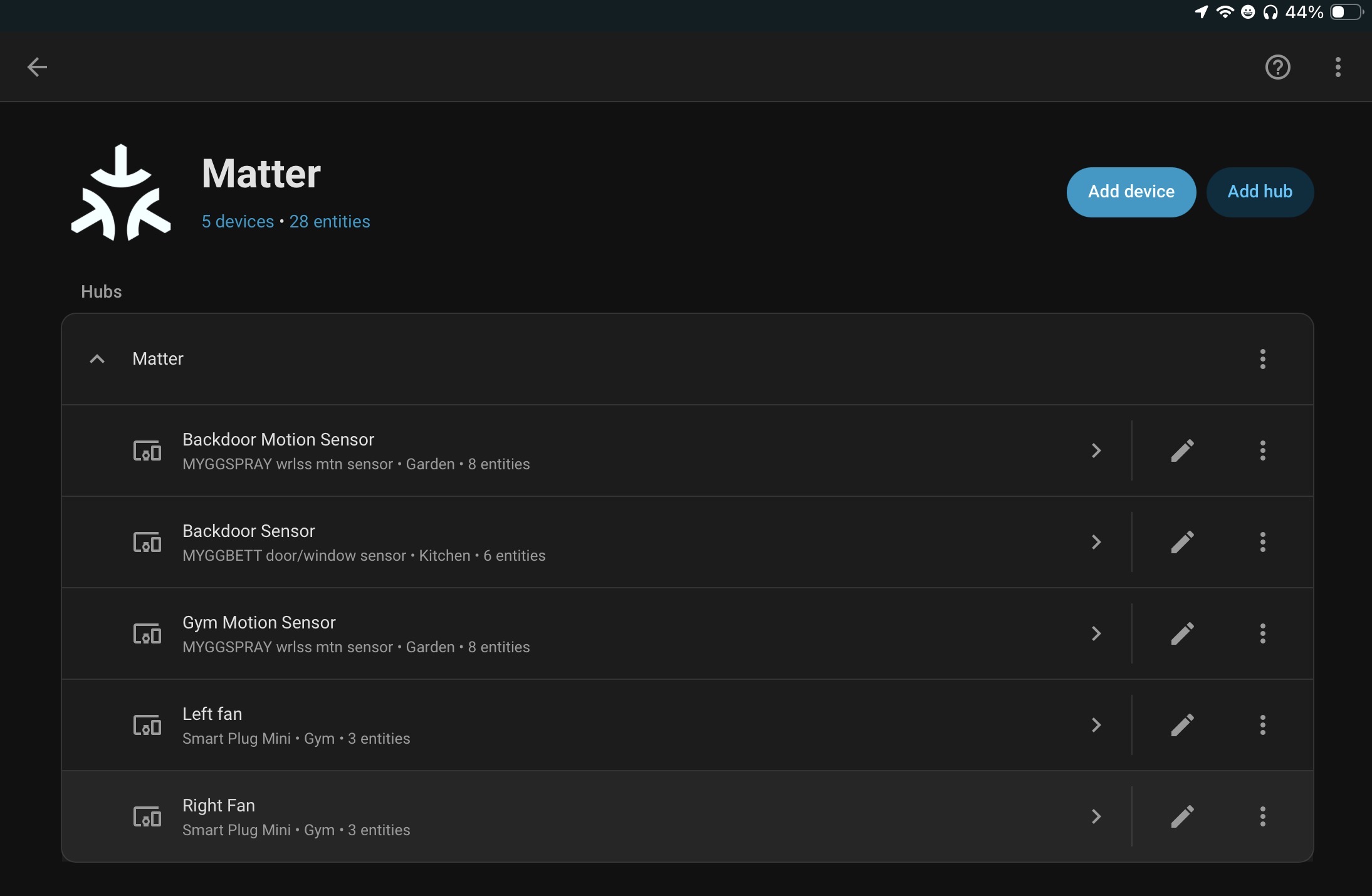Open Gym Motion Sensor chevron arrow

click(x=1096, y=633)
